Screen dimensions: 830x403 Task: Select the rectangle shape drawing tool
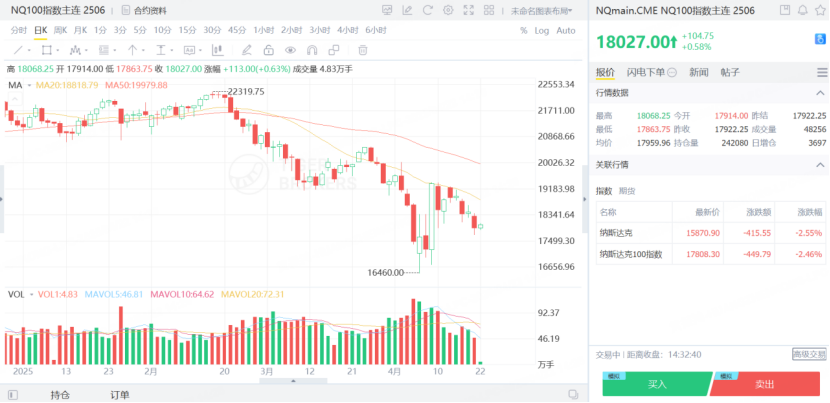coord(47,50)
